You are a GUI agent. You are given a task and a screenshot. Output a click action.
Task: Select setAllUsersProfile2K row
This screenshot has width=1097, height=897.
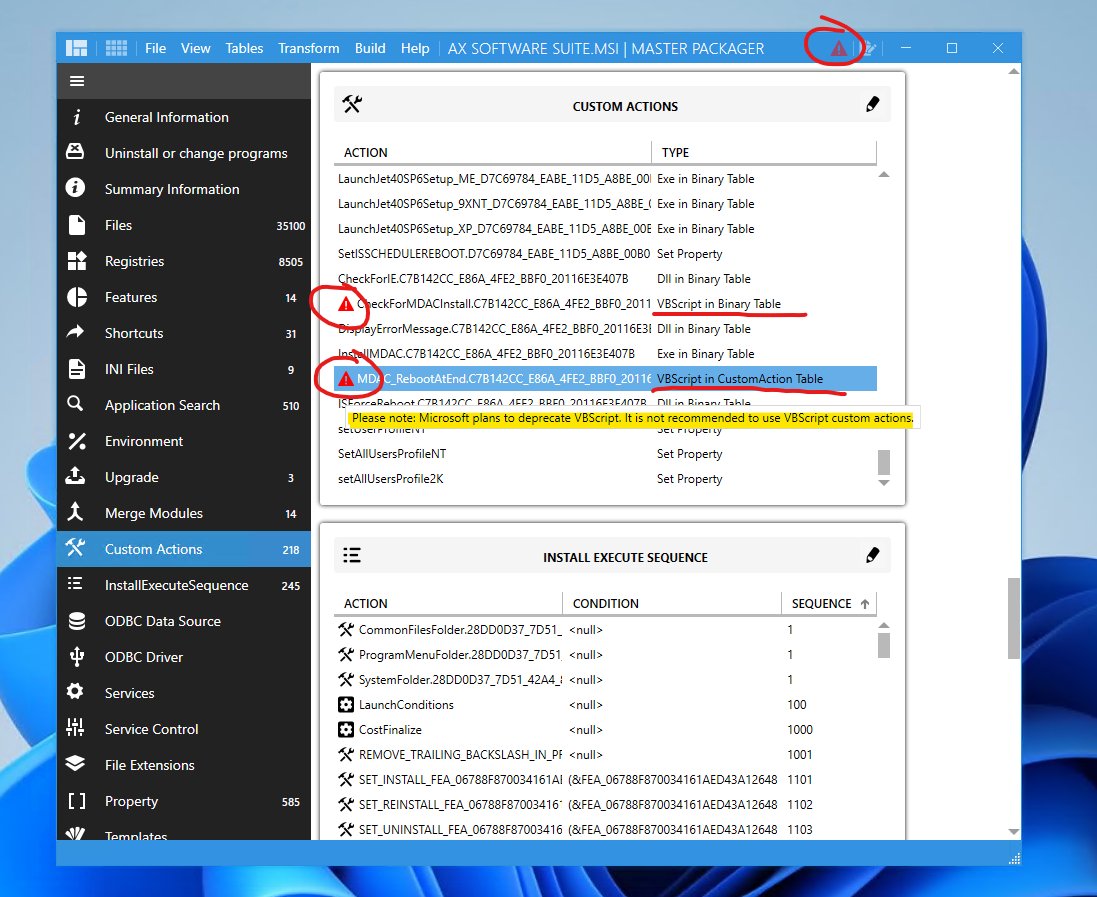605,479
